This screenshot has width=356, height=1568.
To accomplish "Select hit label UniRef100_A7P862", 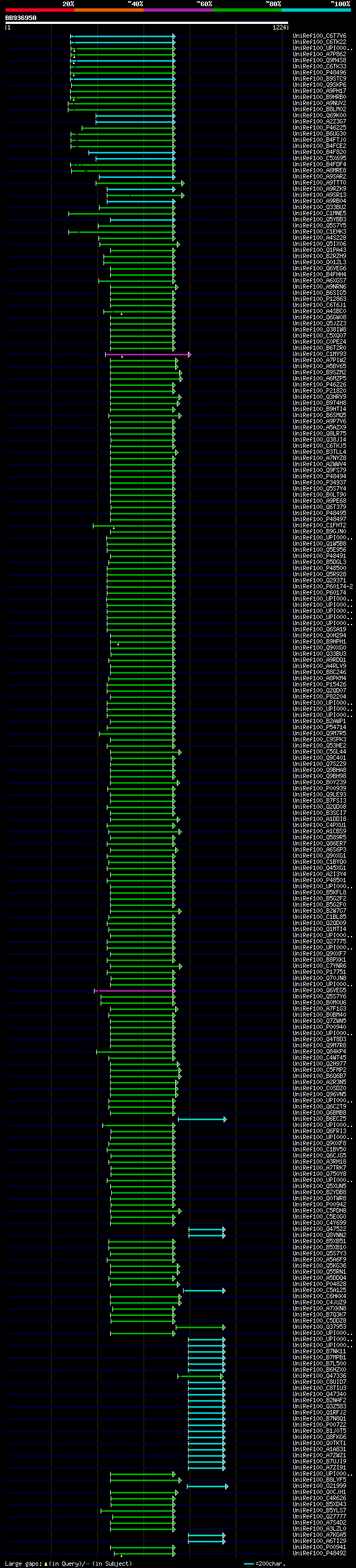I will point(319,54).
